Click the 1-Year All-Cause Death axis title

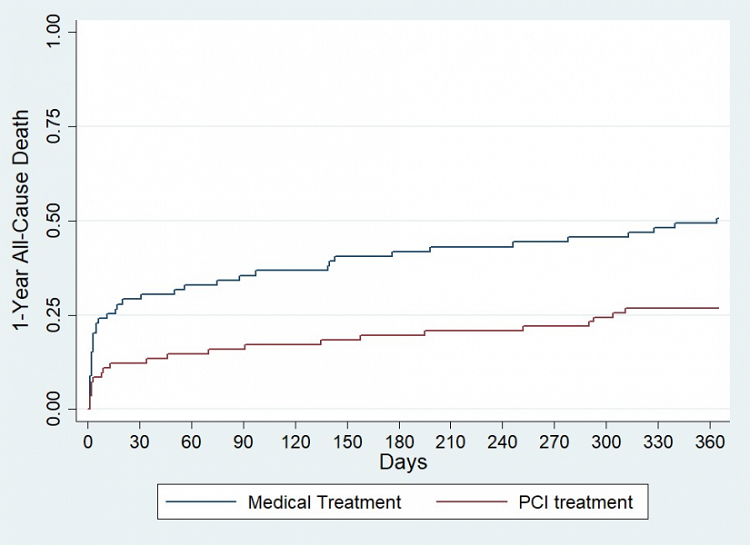click(22, 222)
